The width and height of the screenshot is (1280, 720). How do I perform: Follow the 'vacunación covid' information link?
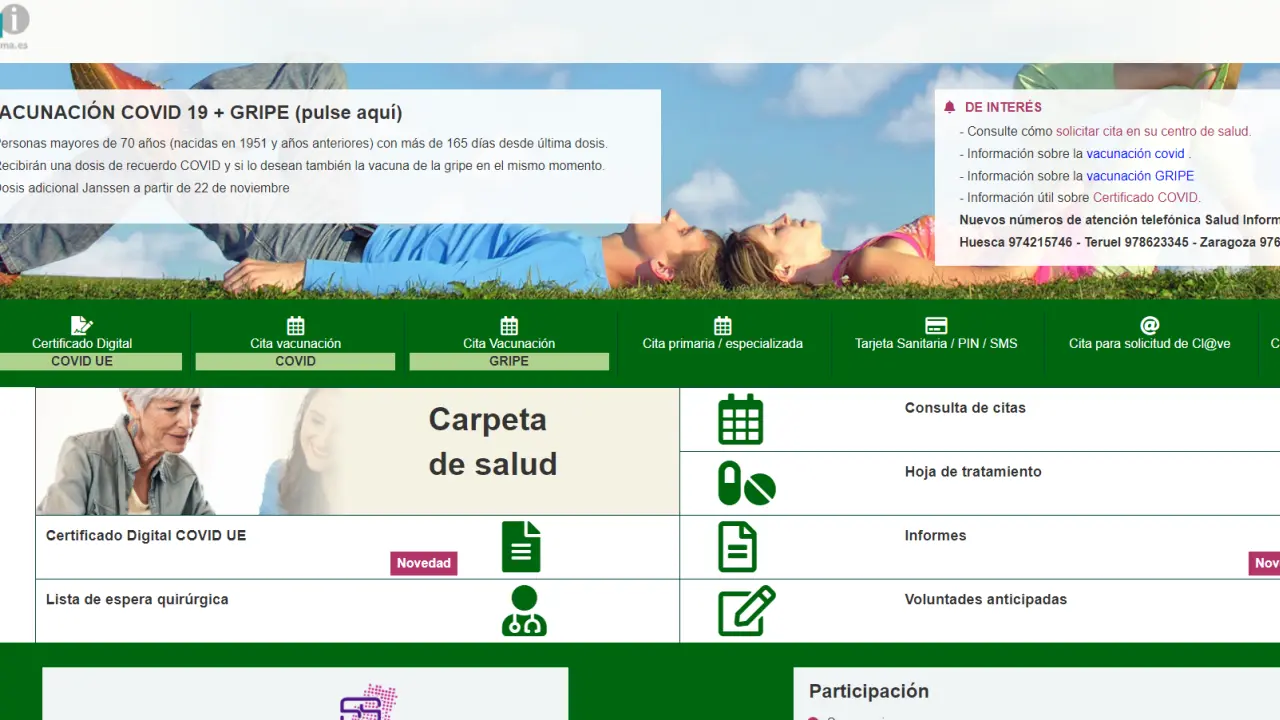pyautogui.click(x=1135, y=154)
